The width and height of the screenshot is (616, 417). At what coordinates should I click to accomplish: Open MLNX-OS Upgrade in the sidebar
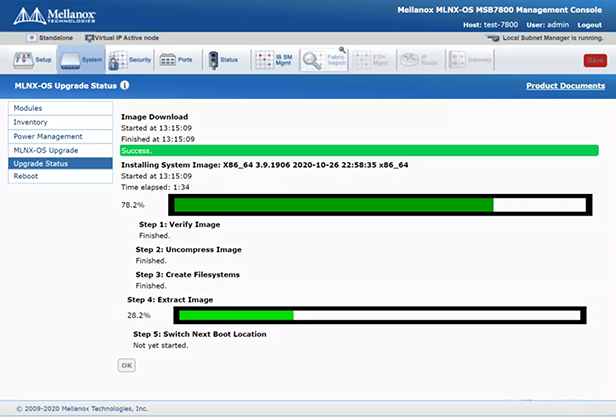[x=60, y=150]
